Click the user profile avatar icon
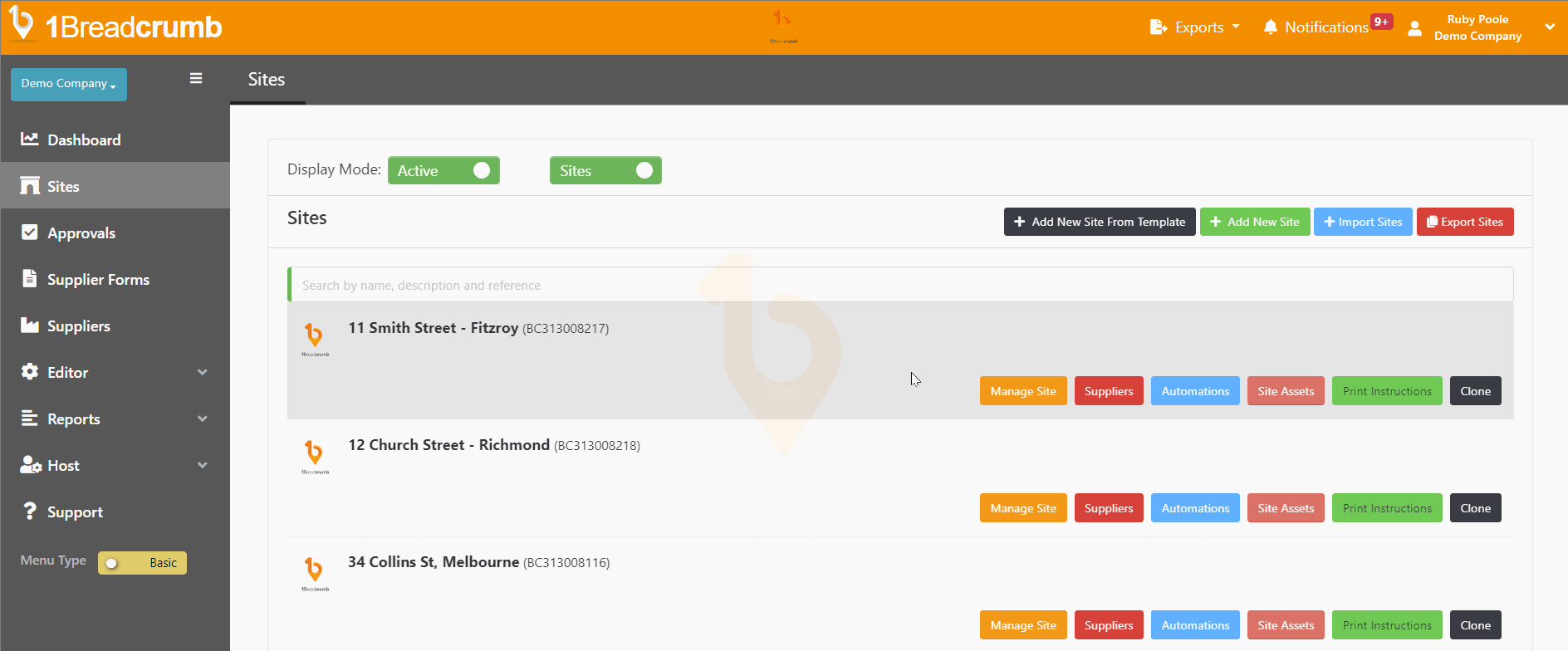This screenshot has width=1568, height=651. [1415, 28]
